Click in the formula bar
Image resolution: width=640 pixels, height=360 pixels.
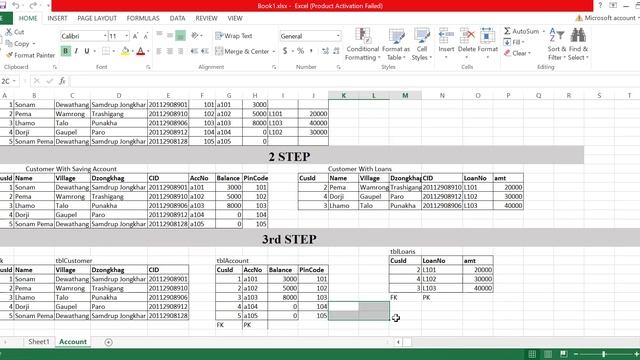[354, 81]
